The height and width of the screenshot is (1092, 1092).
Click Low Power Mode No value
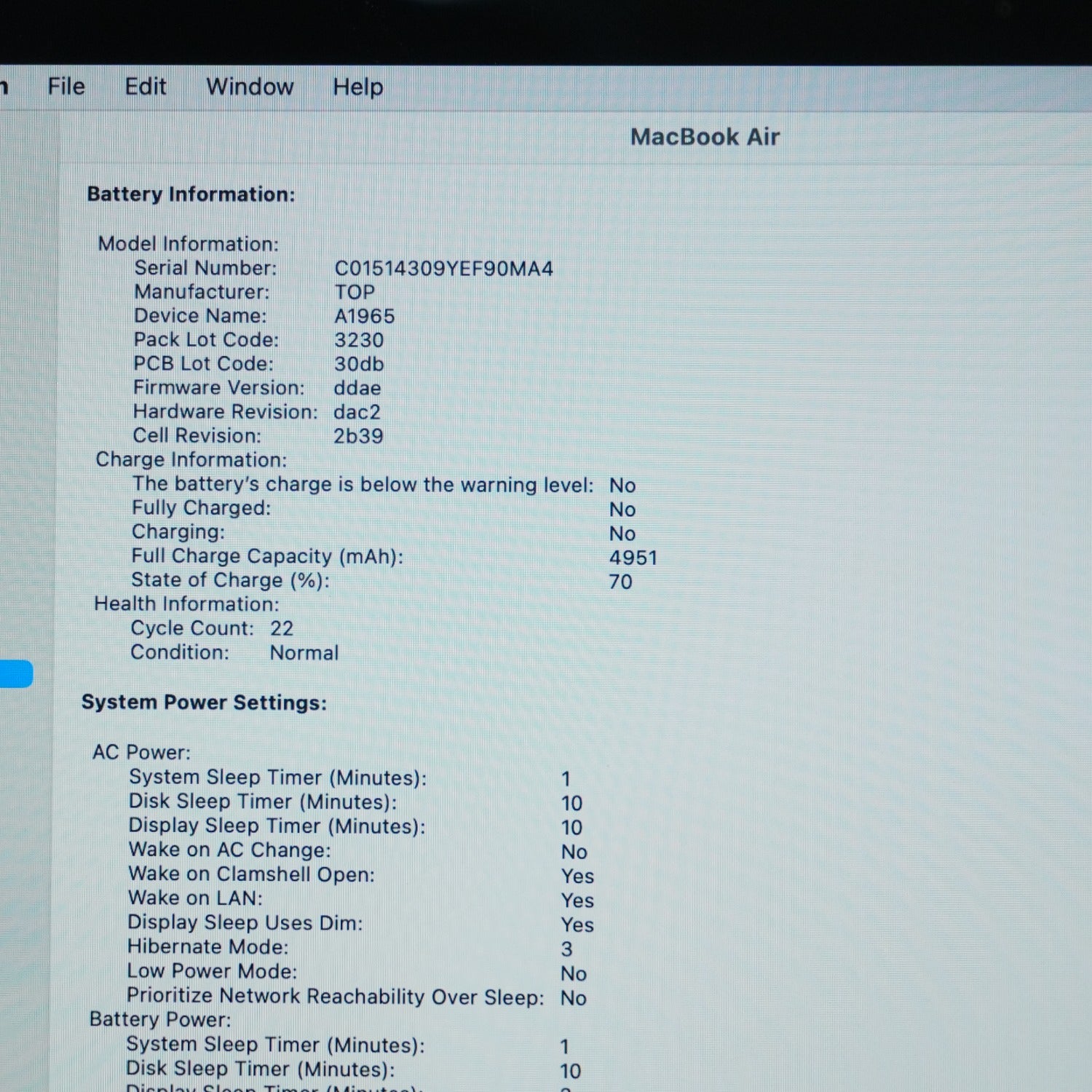click(x=574, y=974)
